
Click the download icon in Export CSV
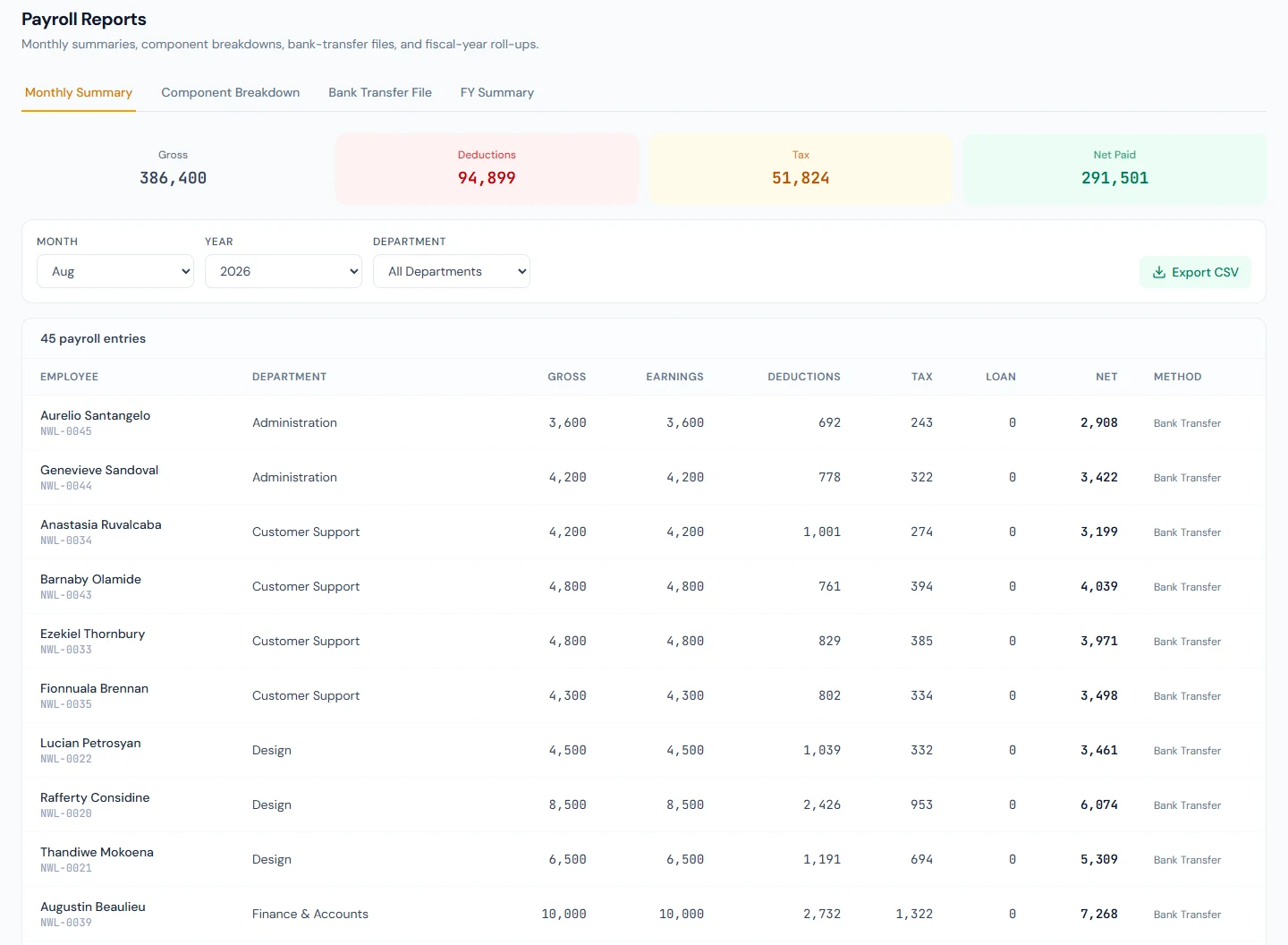point(1159,272)
